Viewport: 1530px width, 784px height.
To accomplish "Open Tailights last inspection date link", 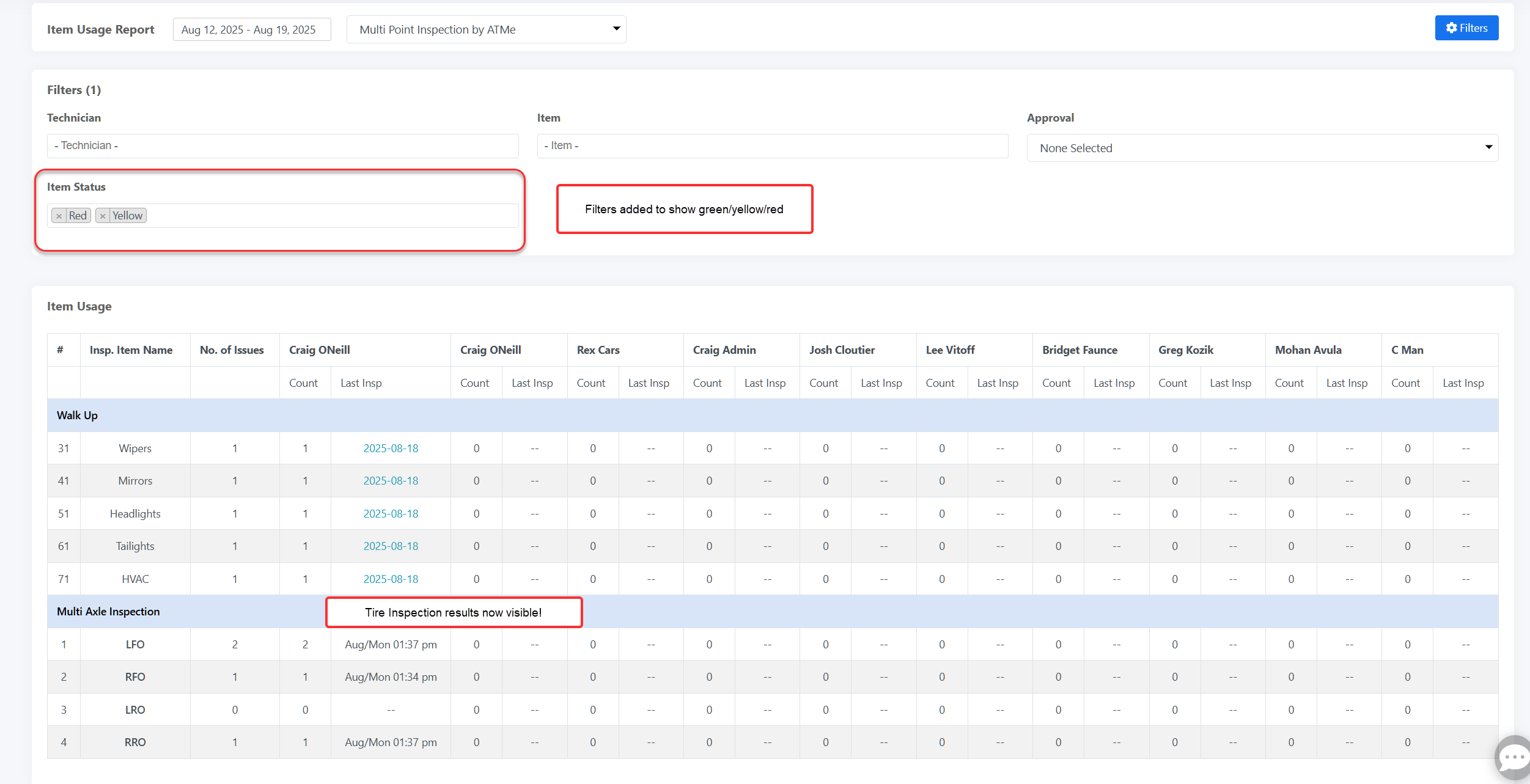I will pos(391,546).
